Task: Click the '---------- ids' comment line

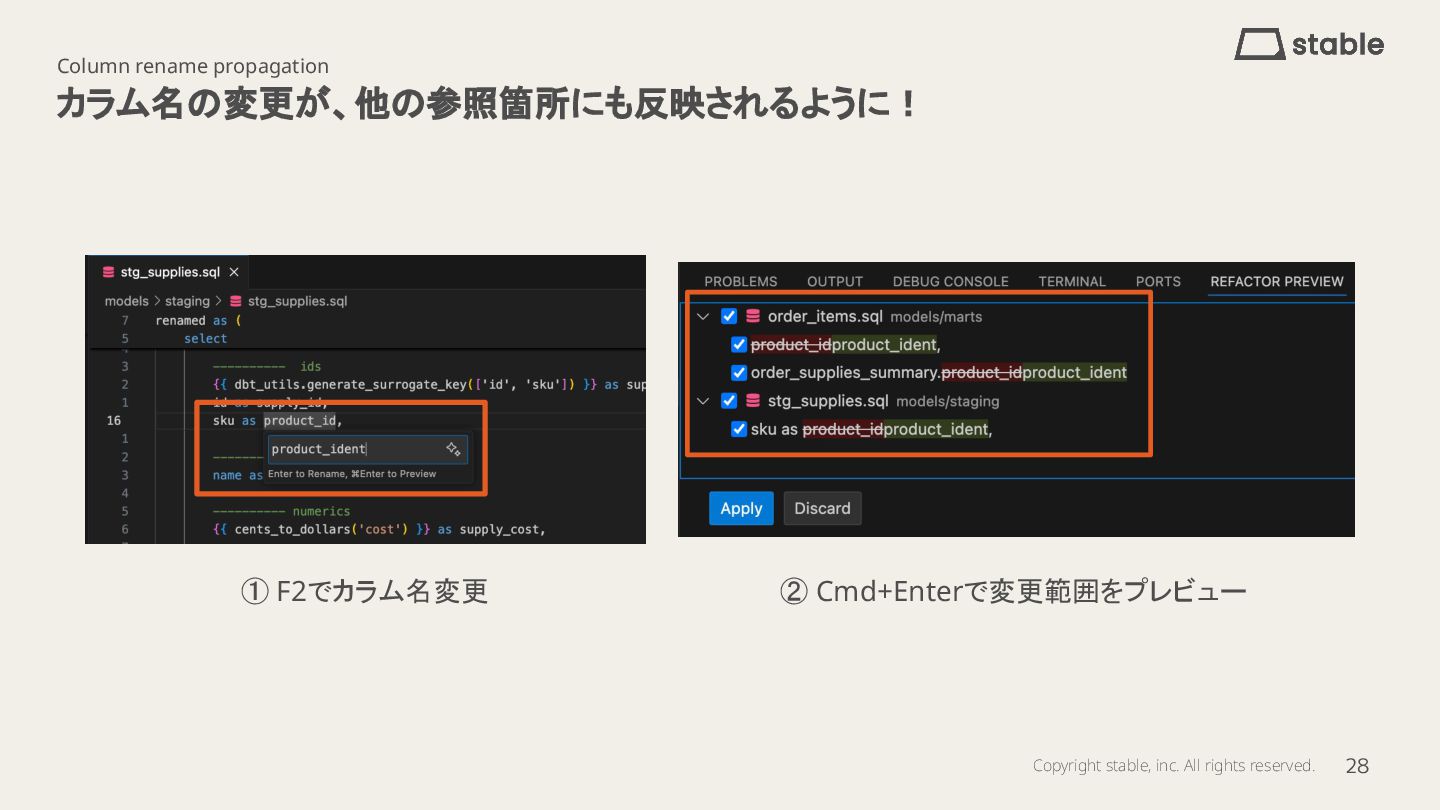Action: (x=267, y=367)
